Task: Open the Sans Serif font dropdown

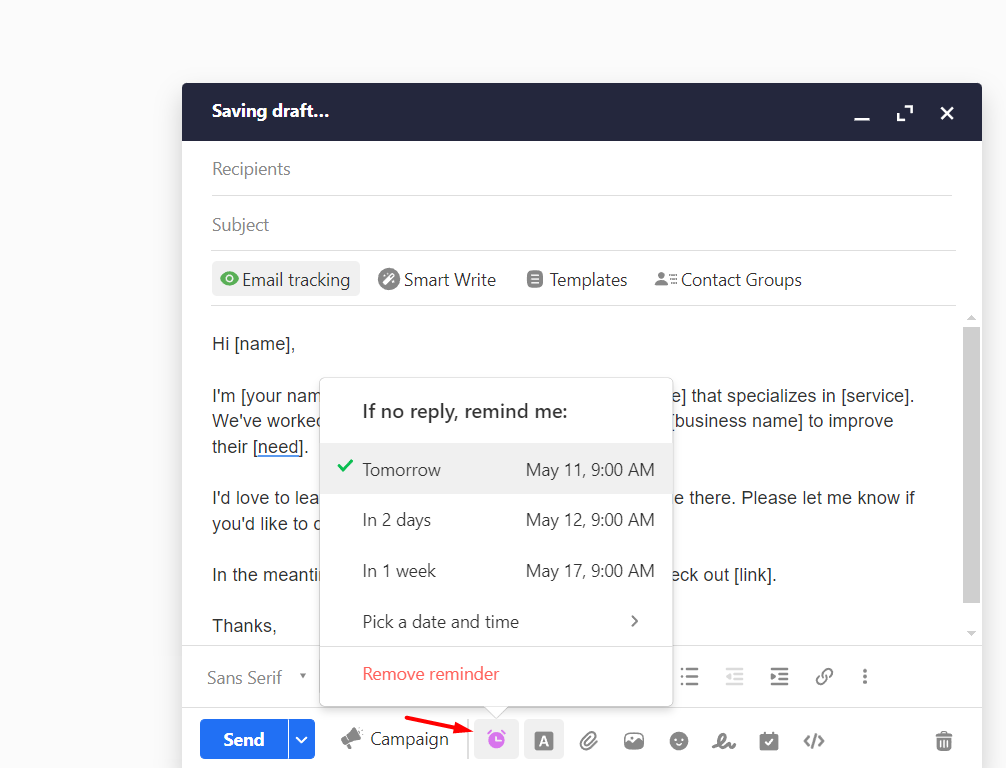Action: tap(257, 677)
